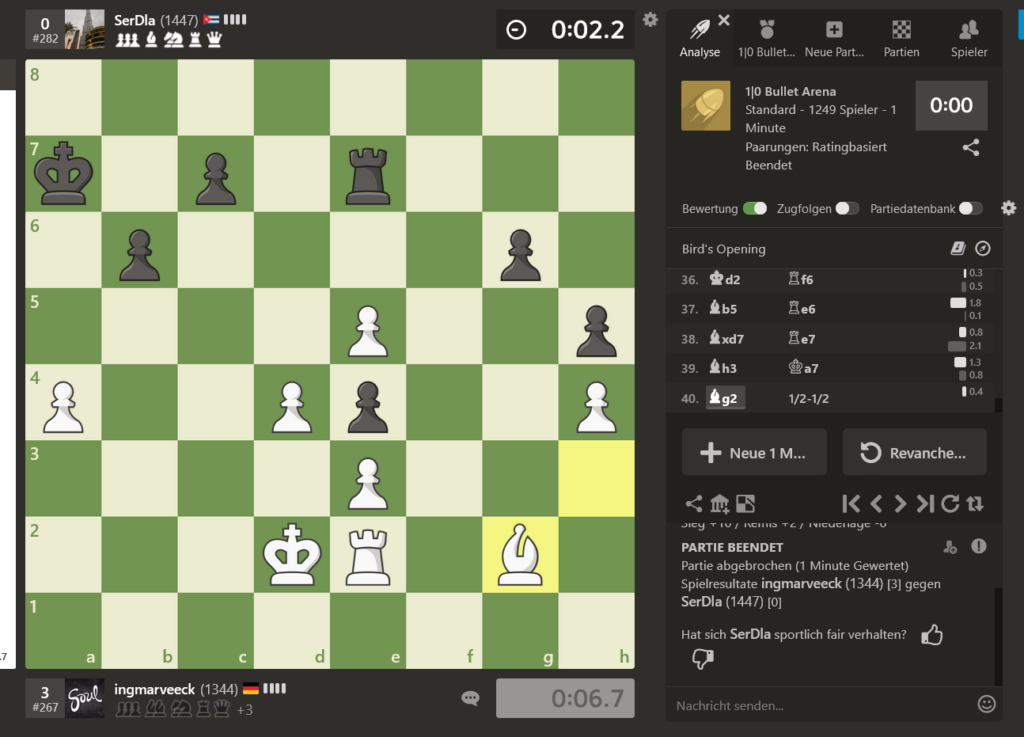The width and height of the screenshot is (1024, 737).
Task: Step forward one move
Action: (901, 504)
